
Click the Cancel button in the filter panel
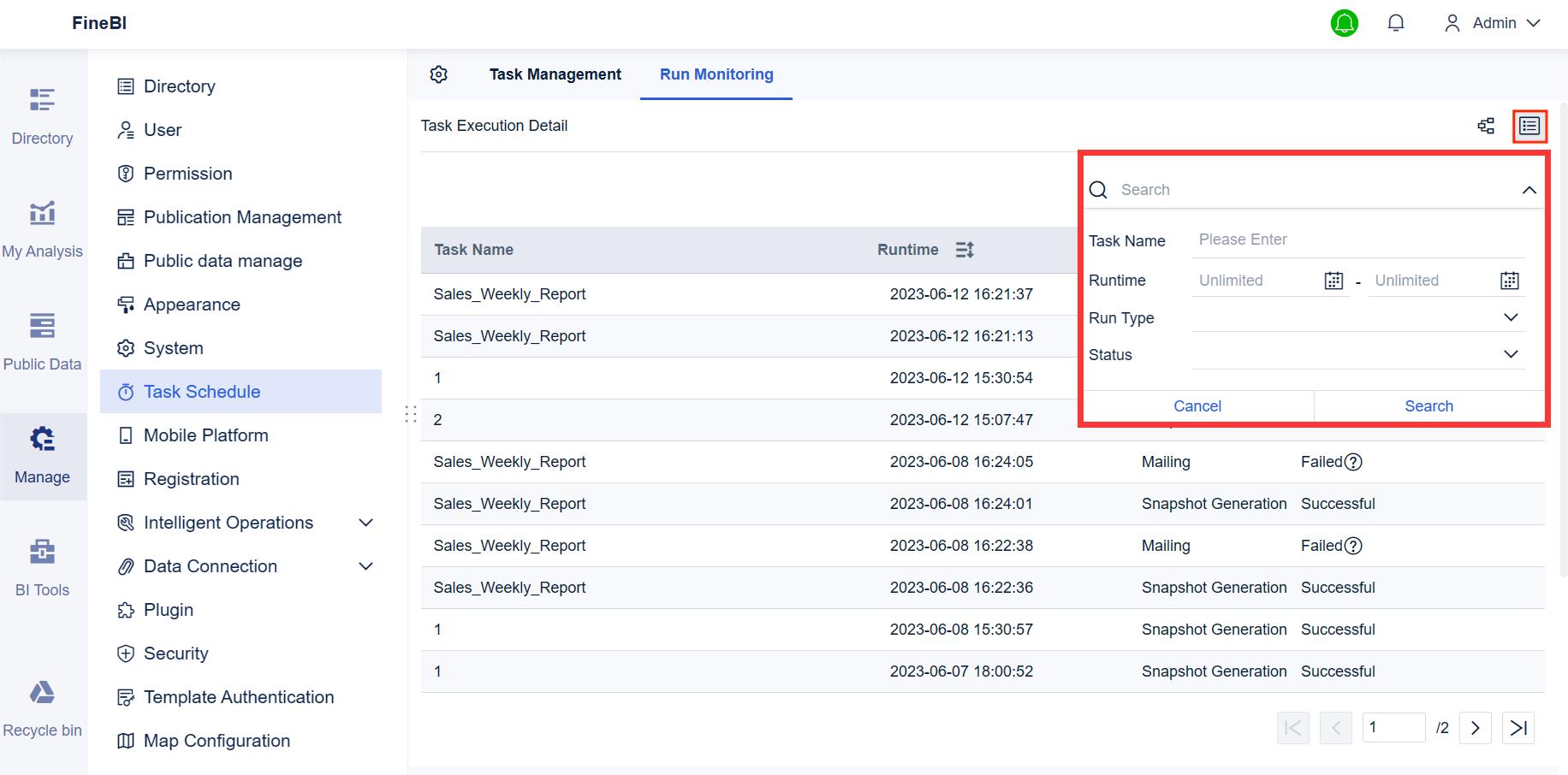[1197, 405]
